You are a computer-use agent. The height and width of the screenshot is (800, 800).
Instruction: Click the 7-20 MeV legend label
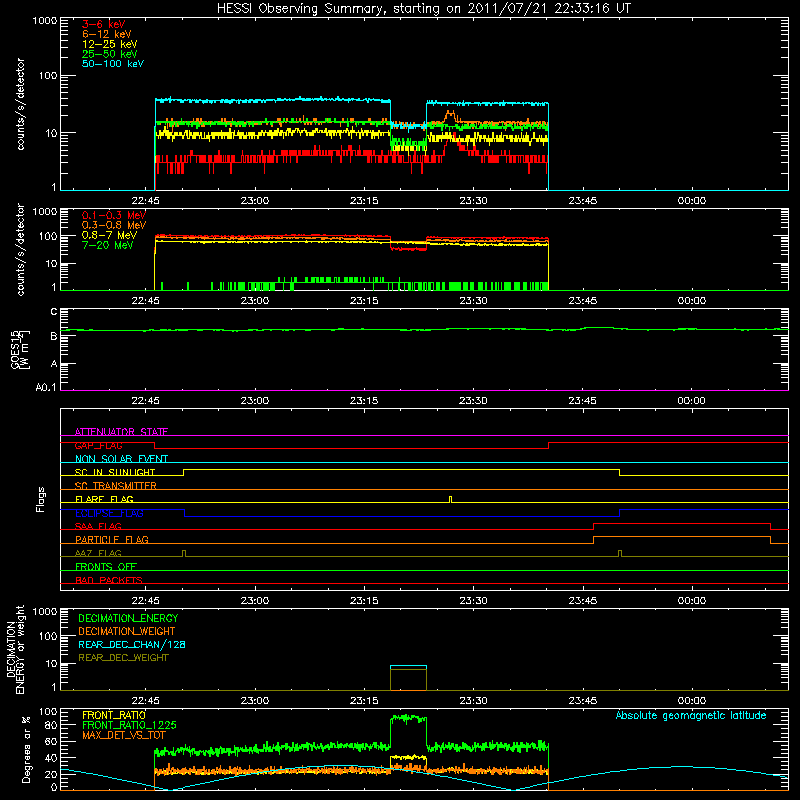pyautogui.click(x=108, y=245)
